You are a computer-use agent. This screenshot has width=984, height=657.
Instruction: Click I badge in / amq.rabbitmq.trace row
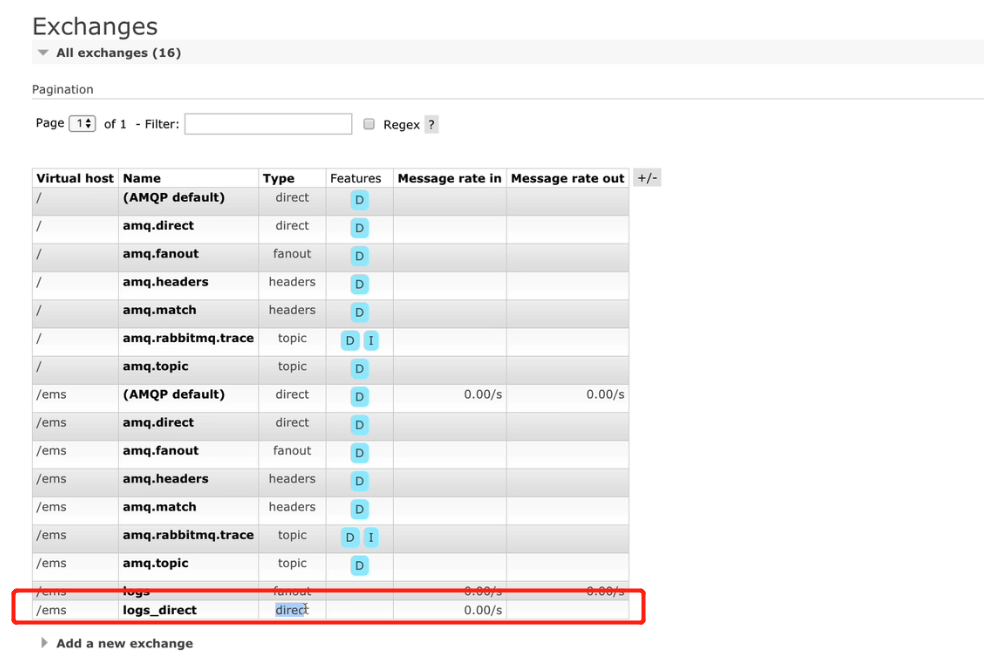pyautogui.click(x=371, y=341)
